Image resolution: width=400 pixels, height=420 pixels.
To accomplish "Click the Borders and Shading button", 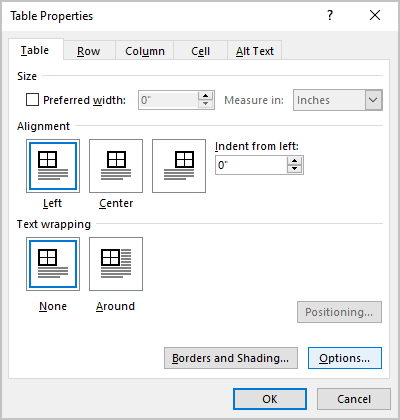I will click(231, 358).
